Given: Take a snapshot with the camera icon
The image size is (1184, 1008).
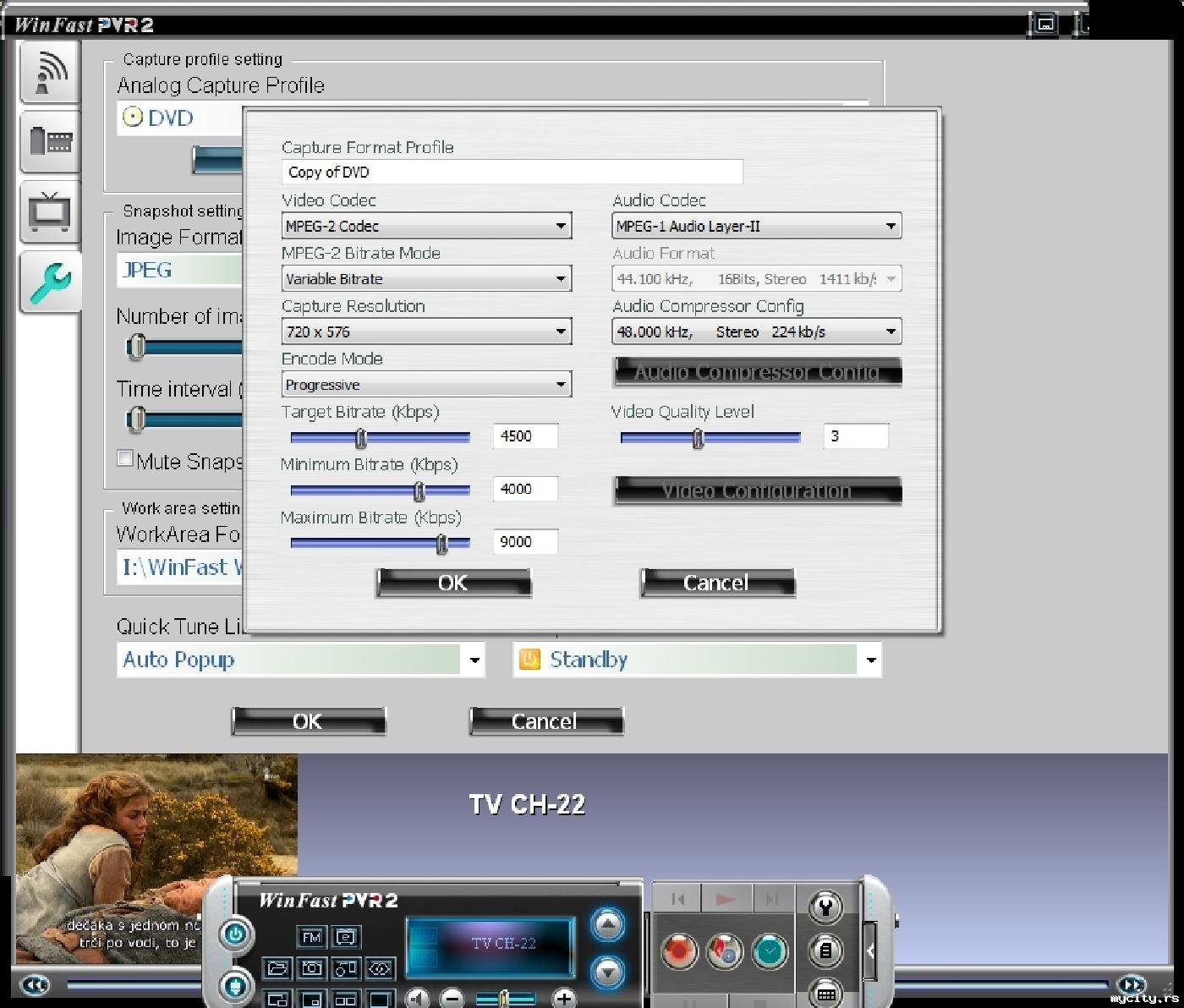Looking at the screenshot, I should [x=311, y=968].
